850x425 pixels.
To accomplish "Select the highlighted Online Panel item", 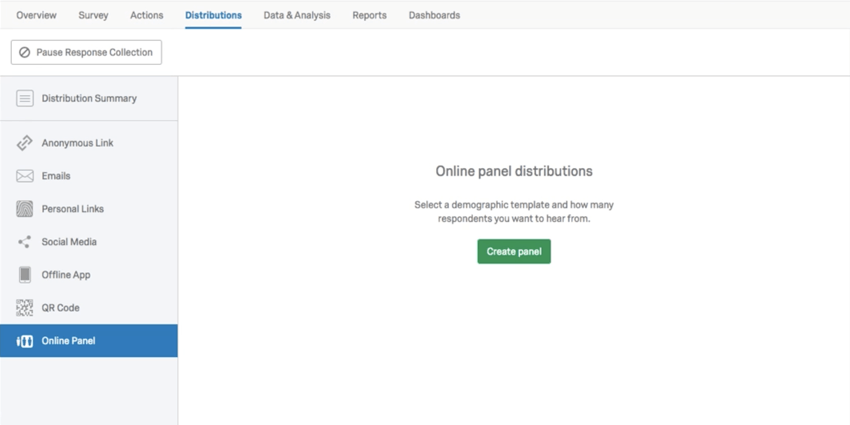I will pos(89,341).
